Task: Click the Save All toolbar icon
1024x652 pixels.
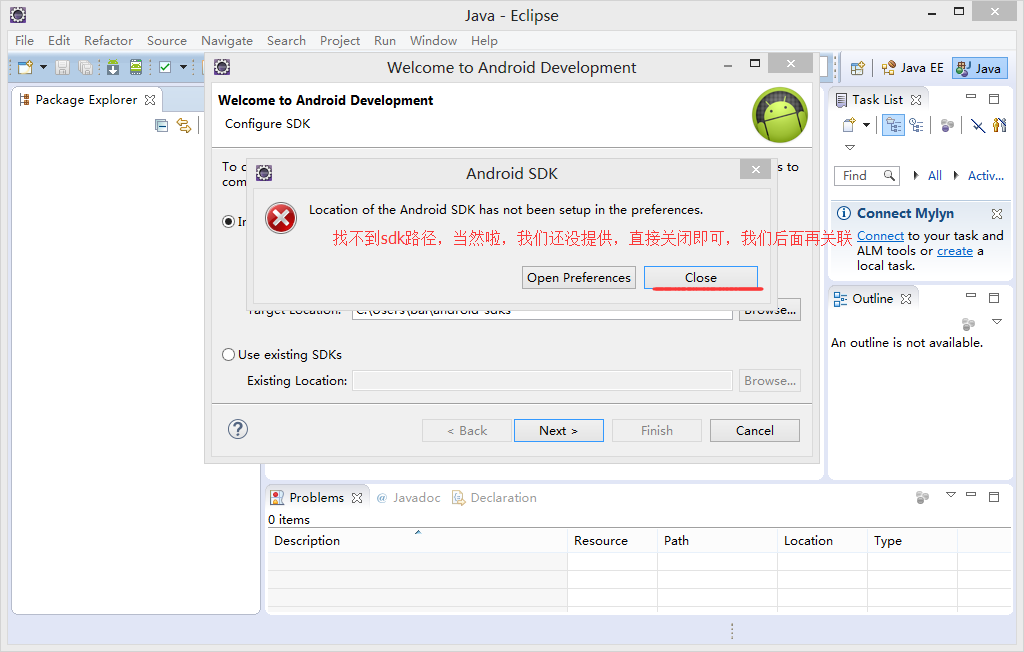Action: coord(85,67)
